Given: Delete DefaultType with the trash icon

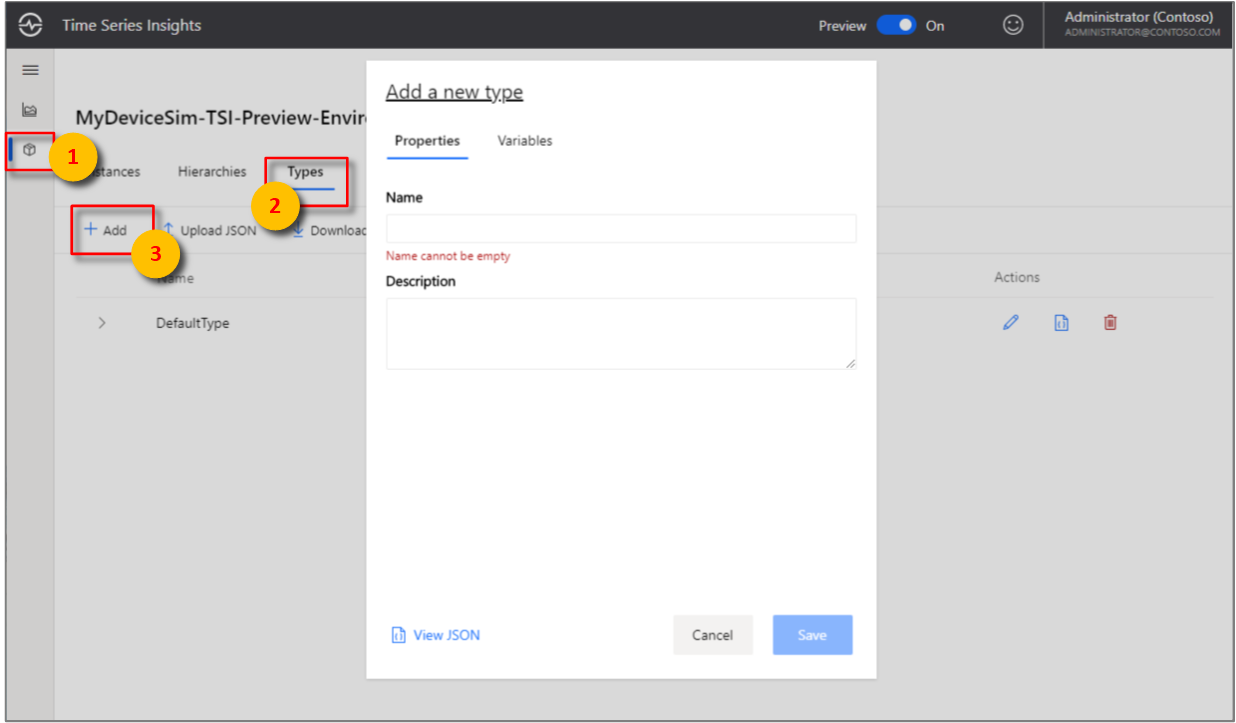Looking at the screenshot, I should (x=1110, y=322).
